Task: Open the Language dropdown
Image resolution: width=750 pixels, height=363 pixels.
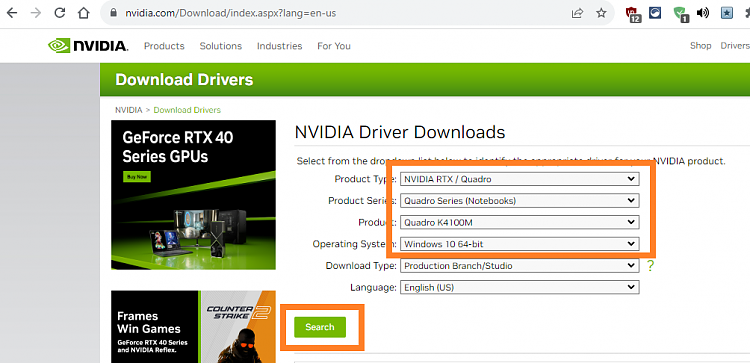Action: [519, 287]
